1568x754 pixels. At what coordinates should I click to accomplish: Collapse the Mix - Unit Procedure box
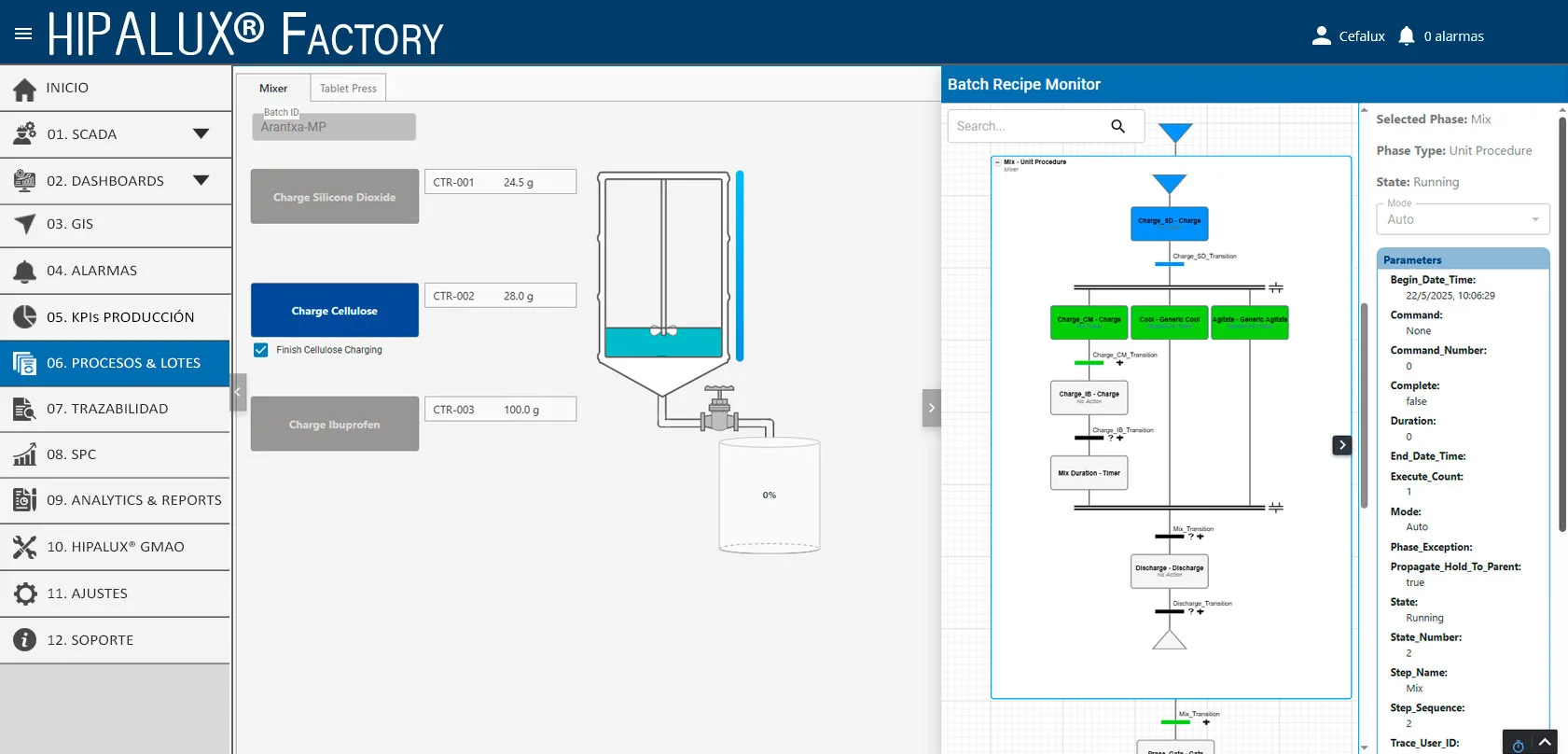[997, 162]
